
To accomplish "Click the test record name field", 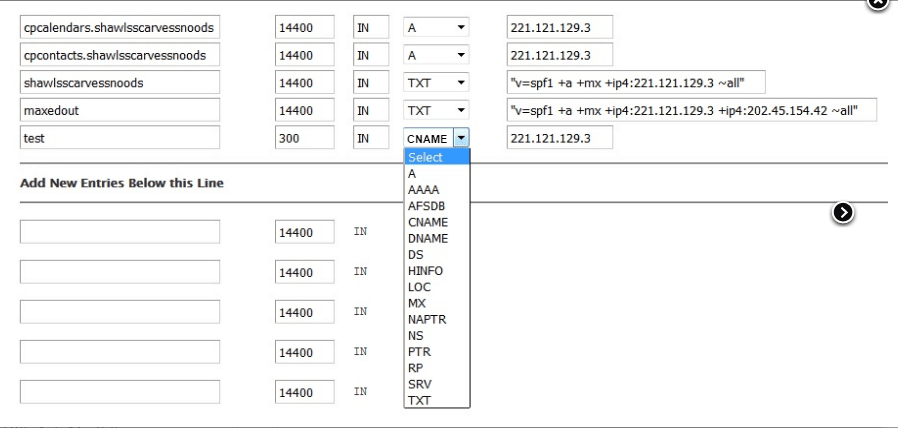I will (x=119, y=138).
